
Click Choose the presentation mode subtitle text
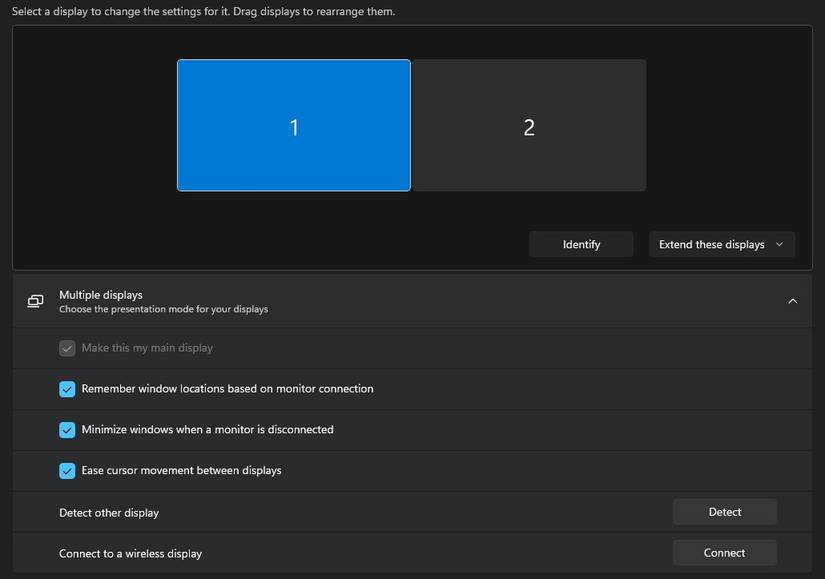tap(163, 309)
